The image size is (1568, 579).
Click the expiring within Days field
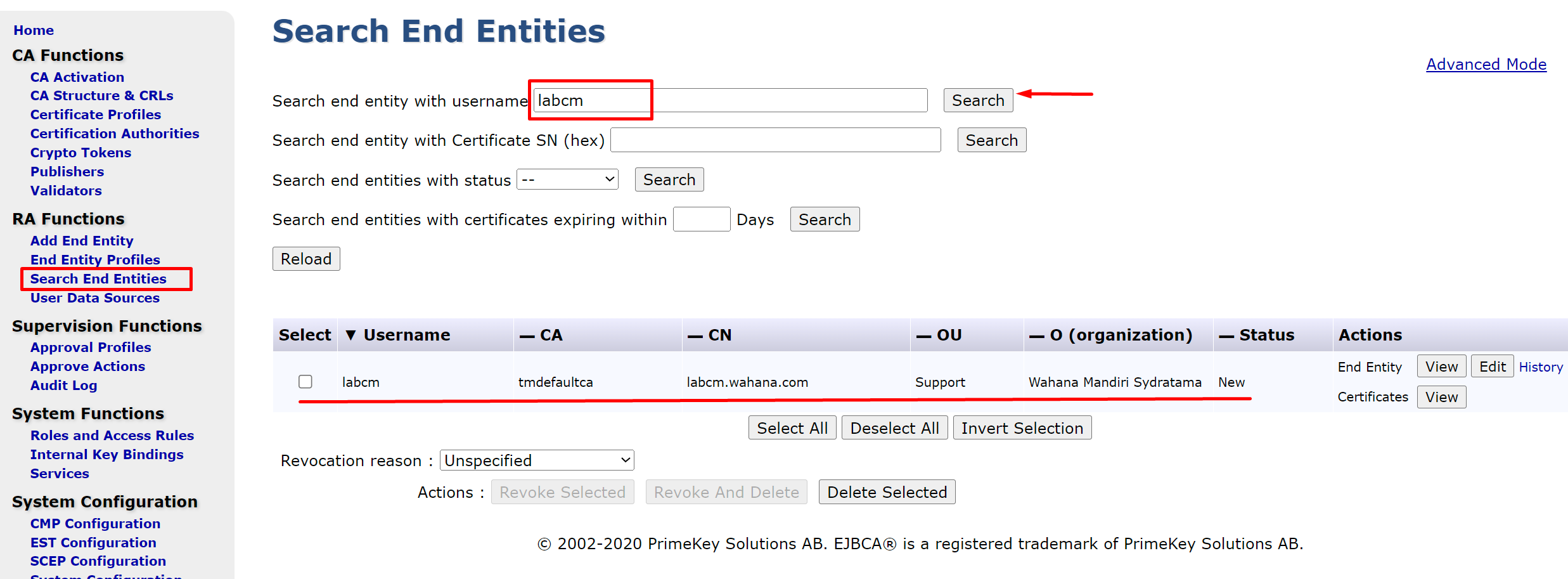click(701, 219)
